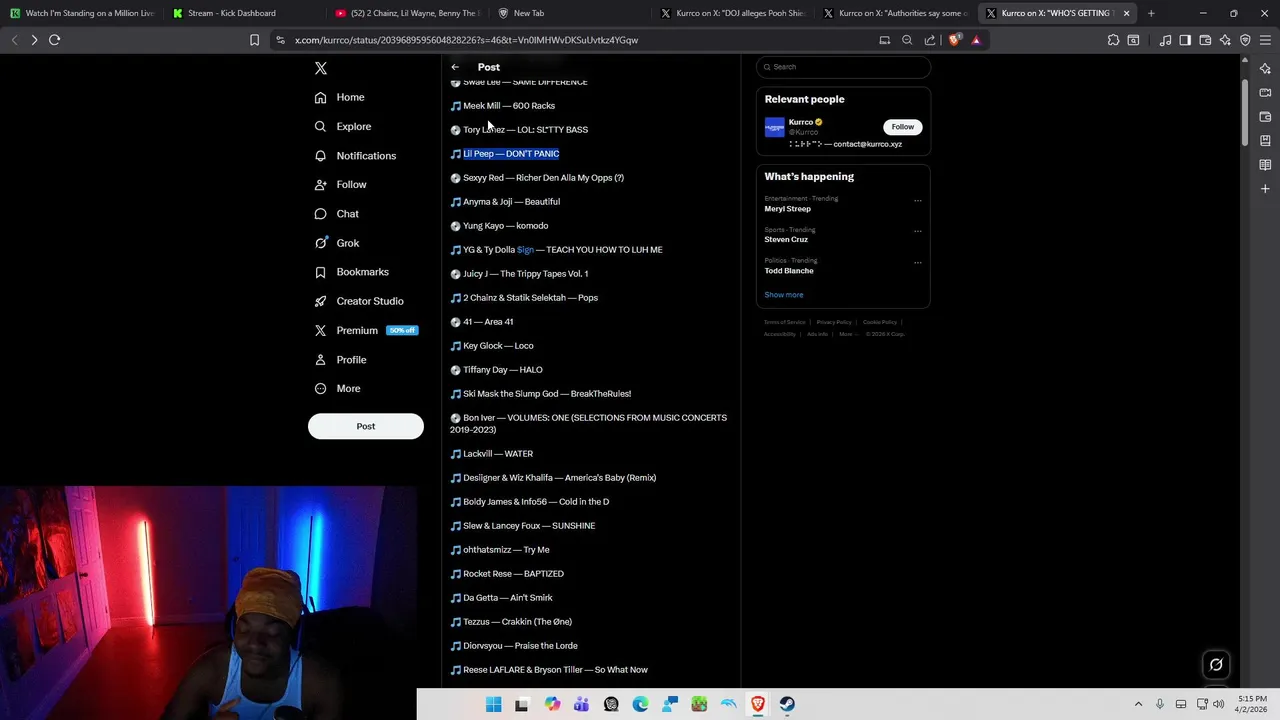This screenshot has width=1280, height=720.
Task: Open Chat in X sidebar
Action: coord(336,214)
